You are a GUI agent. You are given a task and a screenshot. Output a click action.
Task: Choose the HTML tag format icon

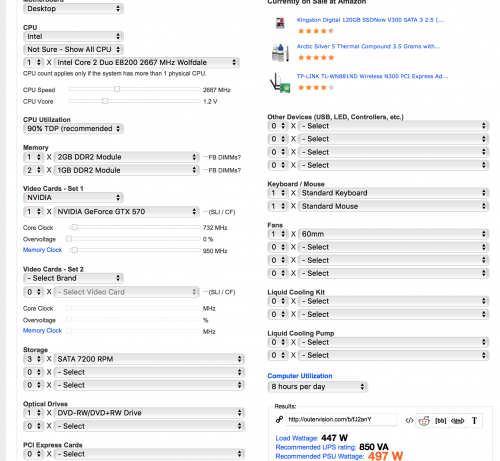457,421
